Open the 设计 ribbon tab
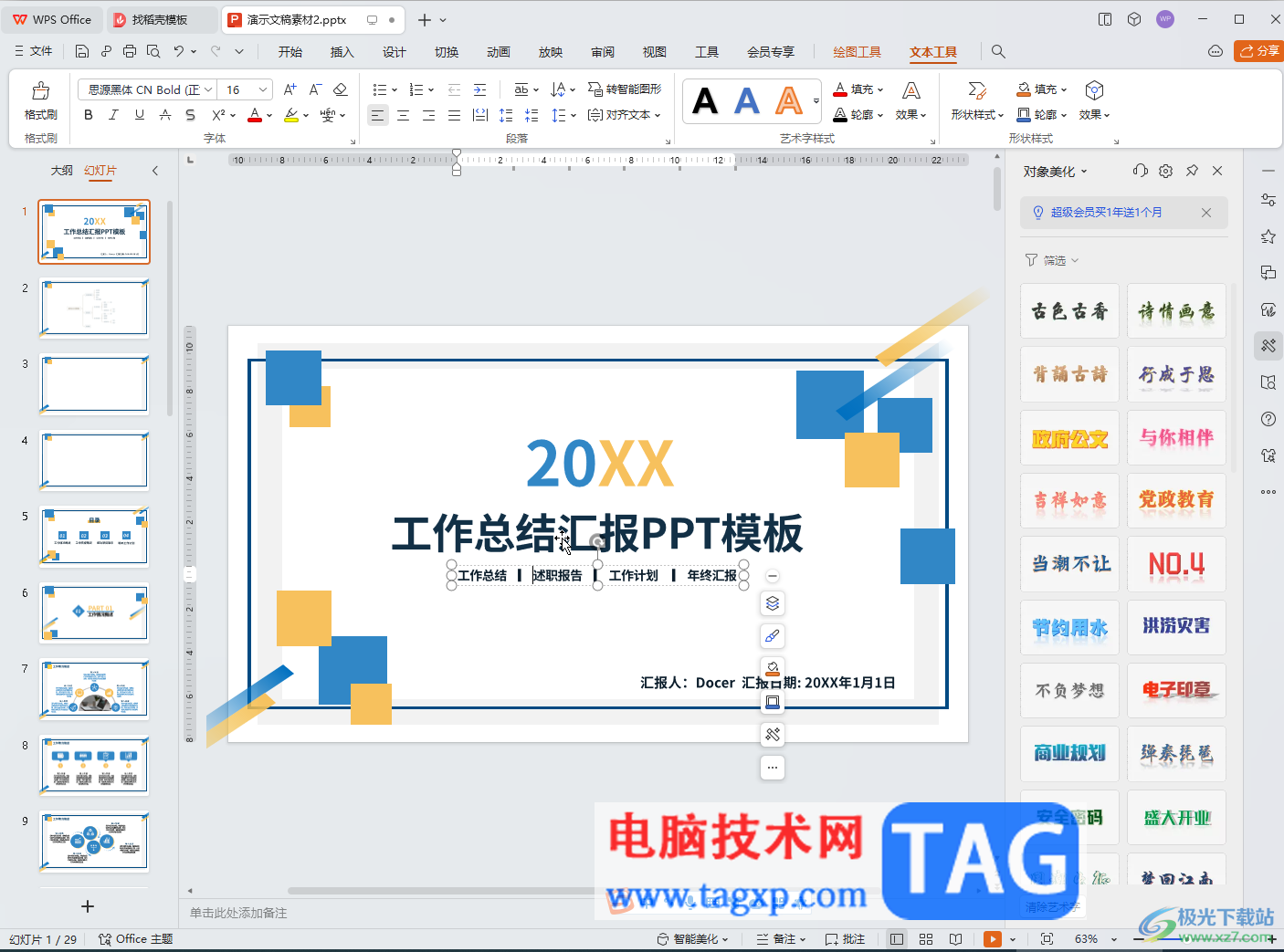 [394, 52]
